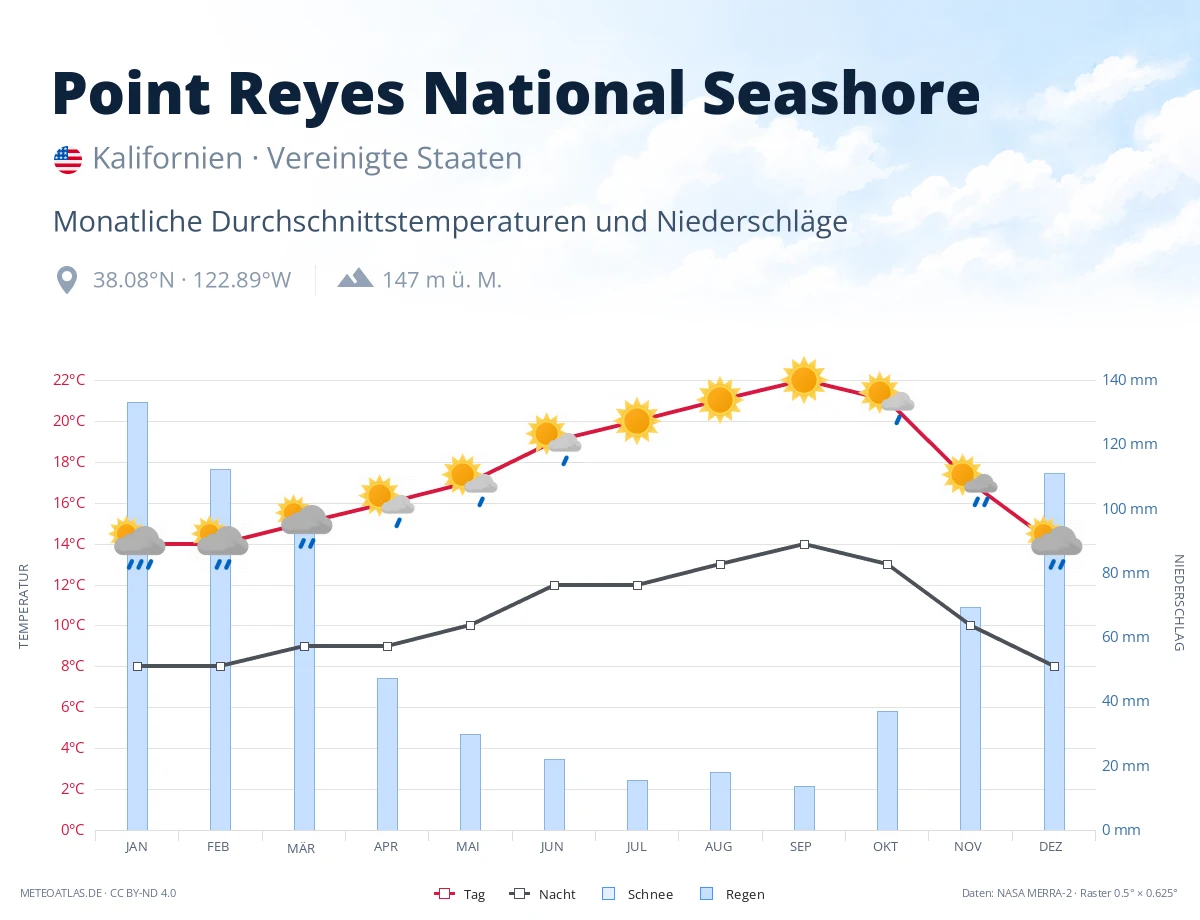
Task: Click the "MÄR" month axis label
Action: [x=301, y=848]
